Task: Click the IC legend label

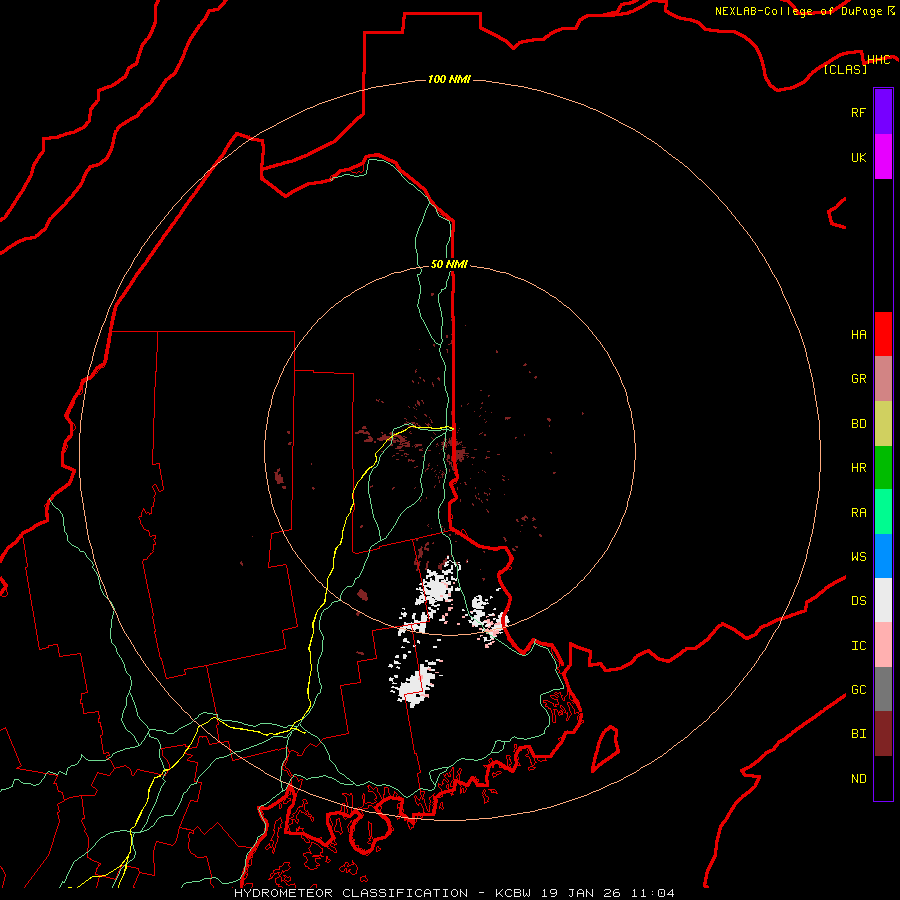Action: [858, 646]
